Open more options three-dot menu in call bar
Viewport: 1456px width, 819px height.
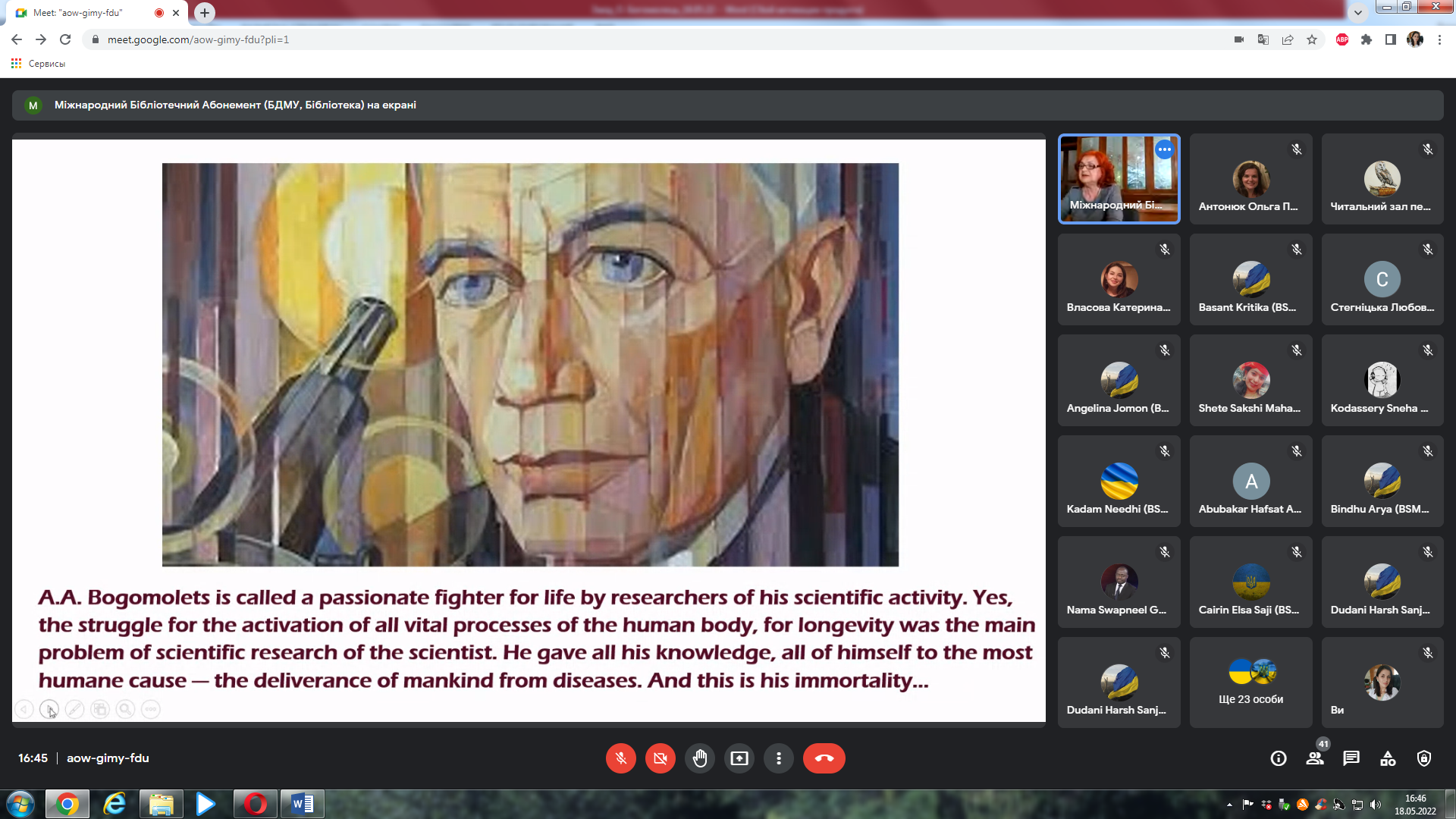(x=778, y=758)
